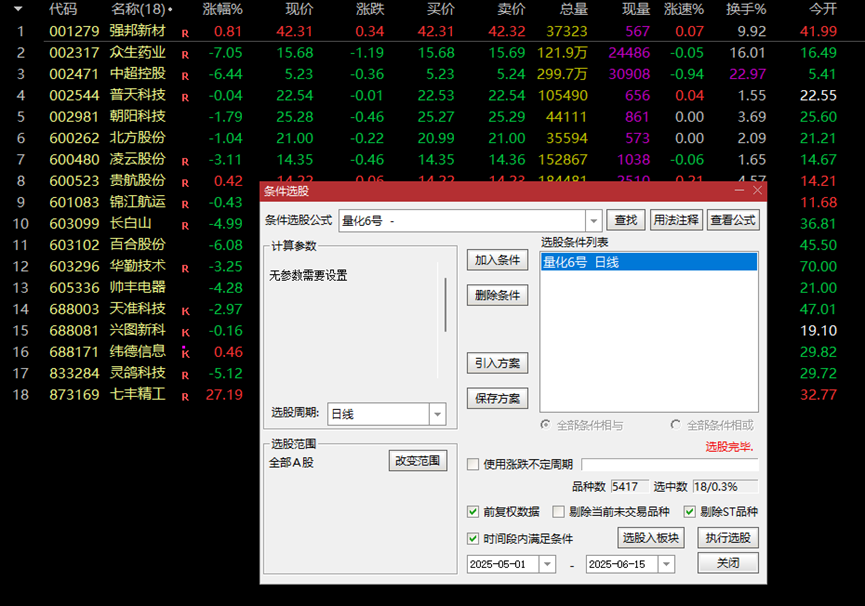Image resolution: width=865 pixels, height=606 pixels.
Task: Close the 条件选股 dialog with X
Action: [x=758, y=190]
